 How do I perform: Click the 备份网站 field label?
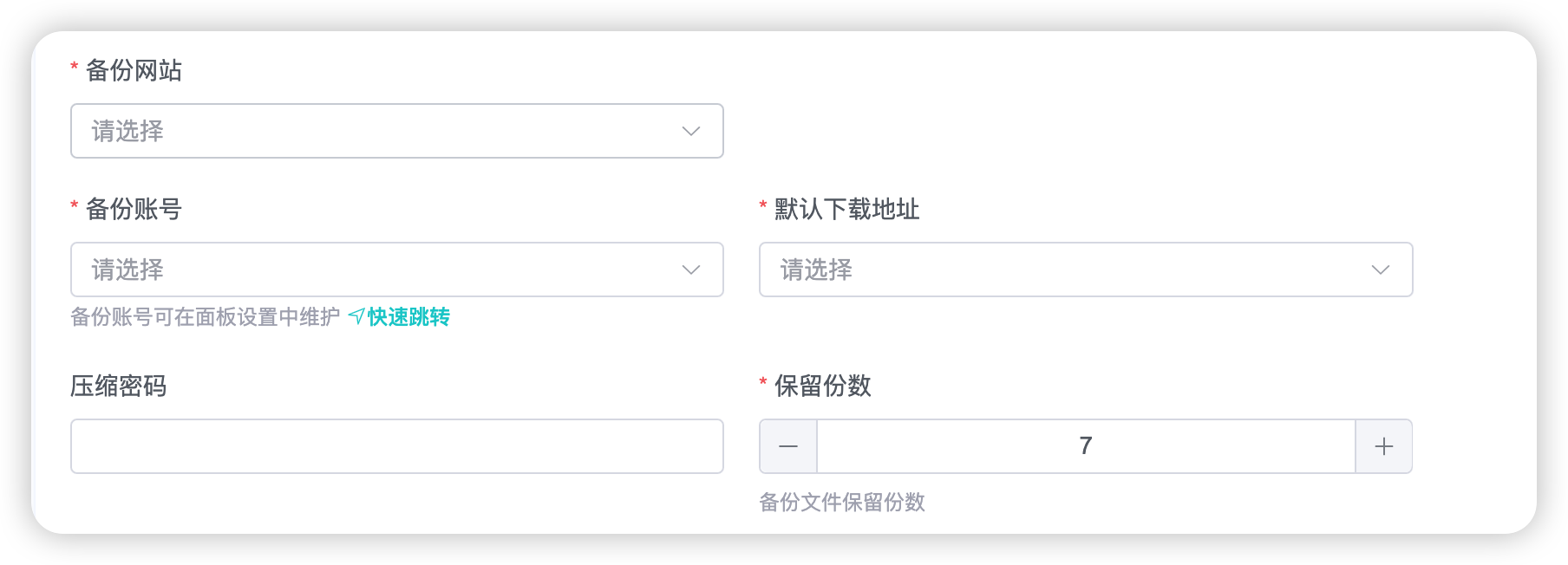[134, 70]
